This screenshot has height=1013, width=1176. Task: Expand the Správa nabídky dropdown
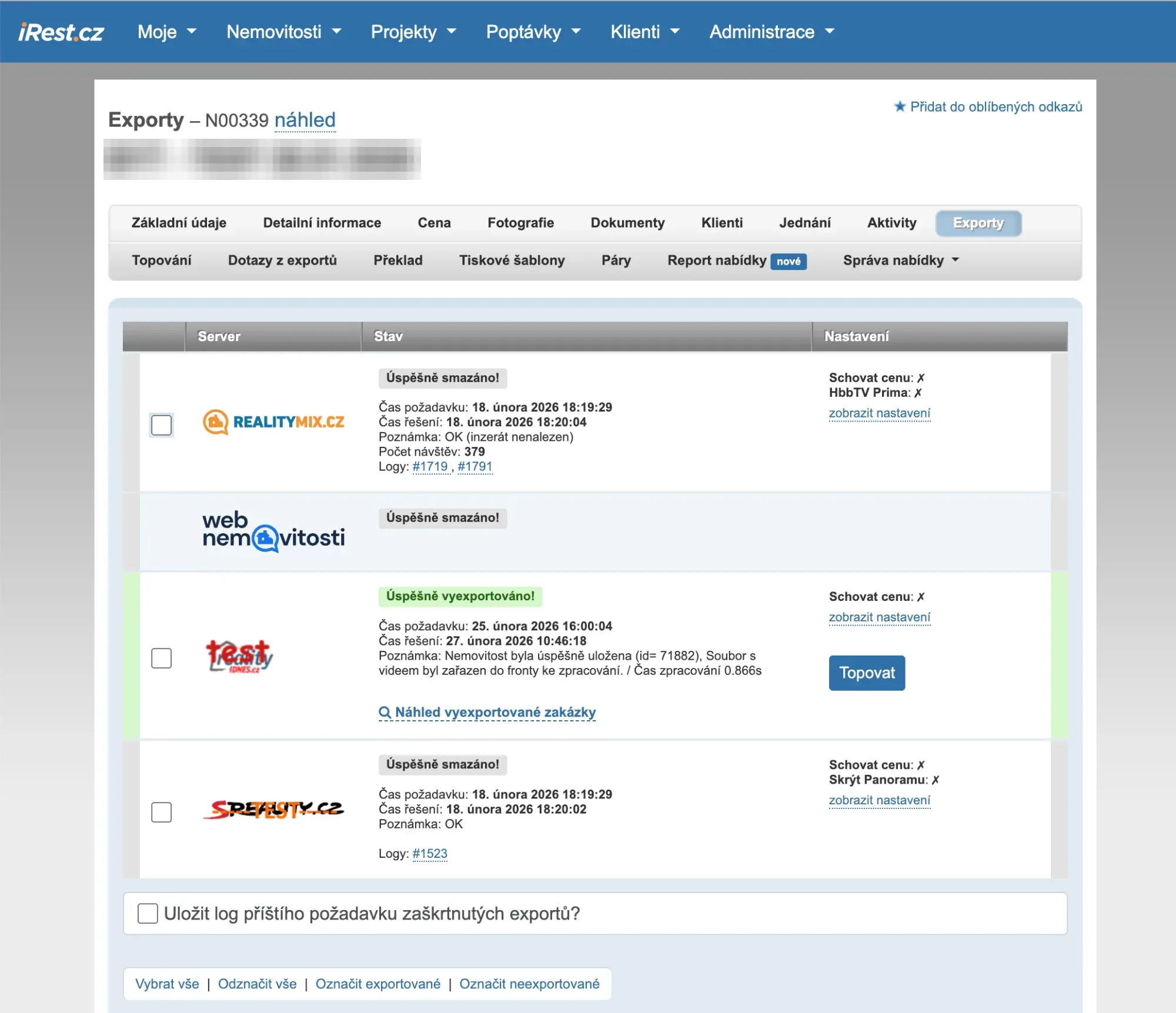click(901, 260)
